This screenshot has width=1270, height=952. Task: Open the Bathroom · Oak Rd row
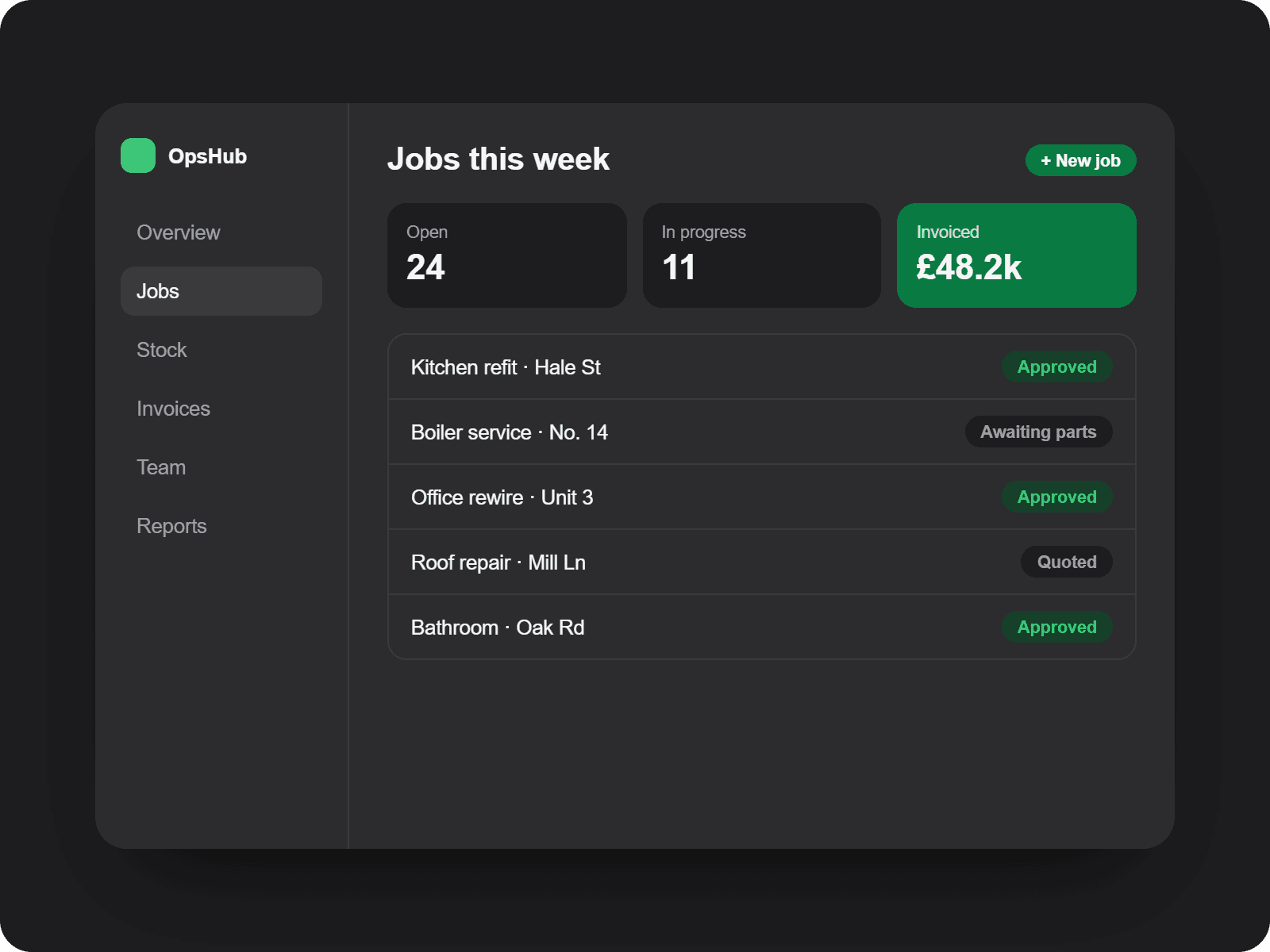pyautogui.click(x=762, y=627)
